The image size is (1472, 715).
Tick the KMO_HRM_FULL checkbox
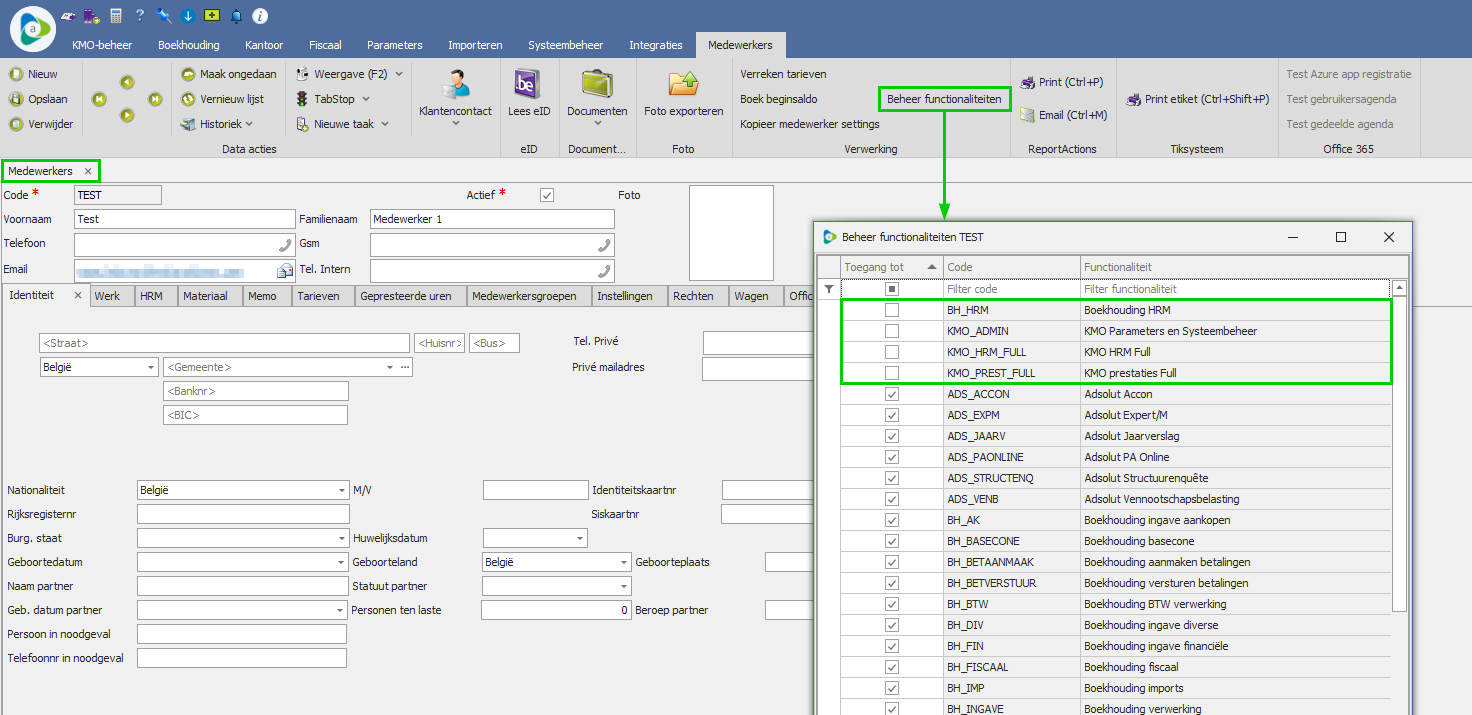point(892,352)
